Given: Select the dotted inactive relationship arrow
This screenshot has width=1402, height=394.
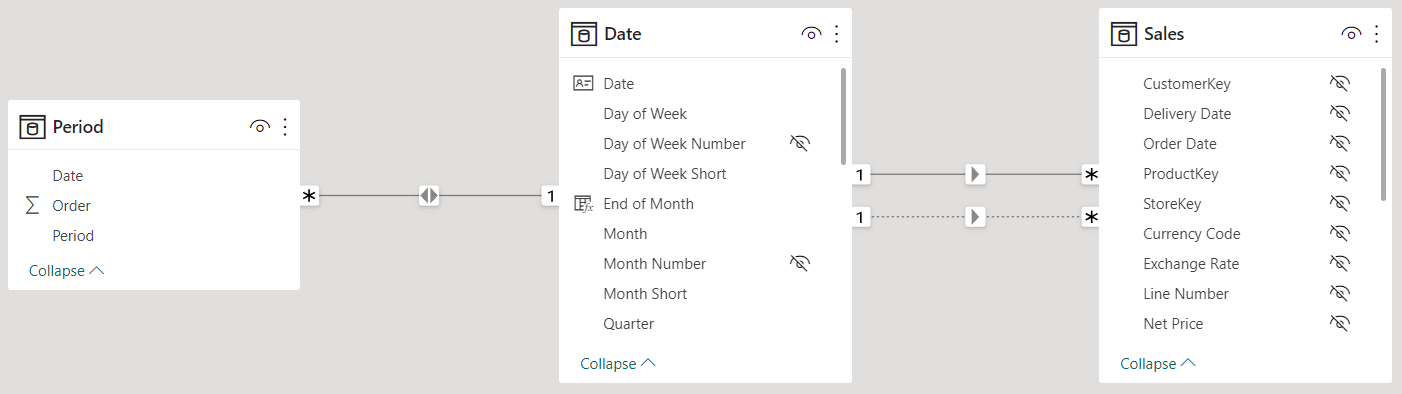Looking at the screenshot, I should (976, 217).
